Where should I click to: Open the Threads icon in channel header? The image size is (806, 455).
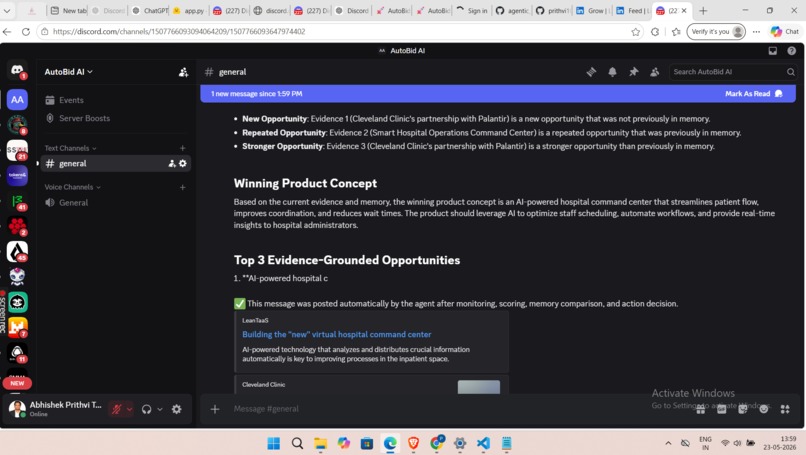(591, 72)
